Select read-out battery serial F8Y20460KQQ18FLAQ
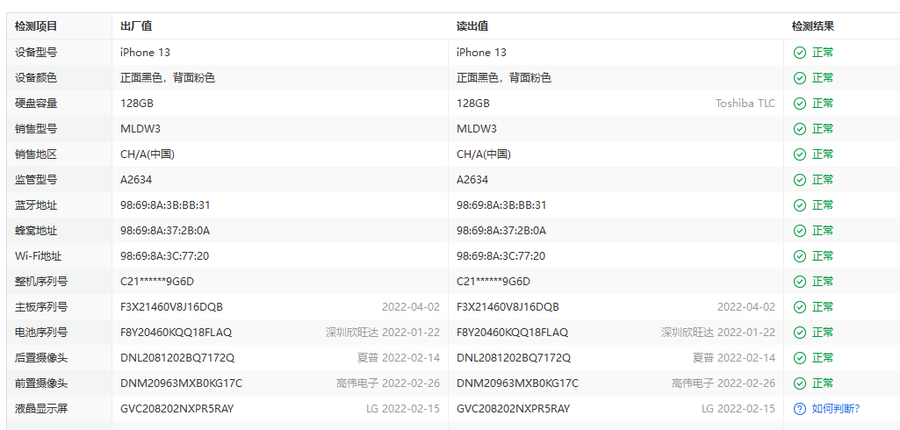 tap(512, 332)
